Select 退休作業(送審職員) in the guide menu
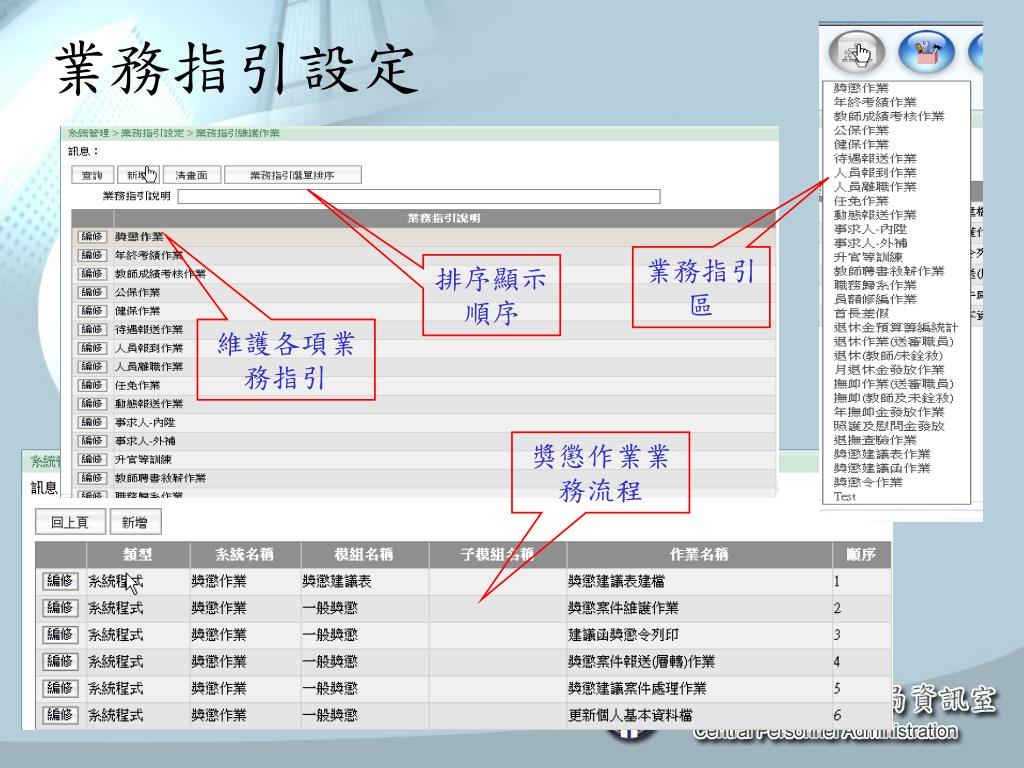Screen dimensions: 1024x768 pos(893,342)
